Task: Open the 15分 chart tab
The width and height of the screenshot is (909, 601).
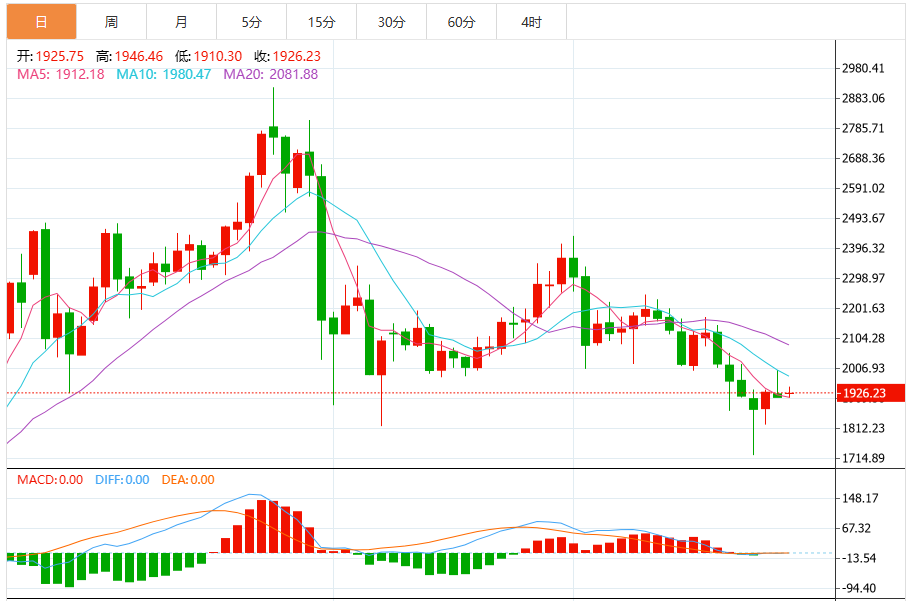Action: coord(322,22)
